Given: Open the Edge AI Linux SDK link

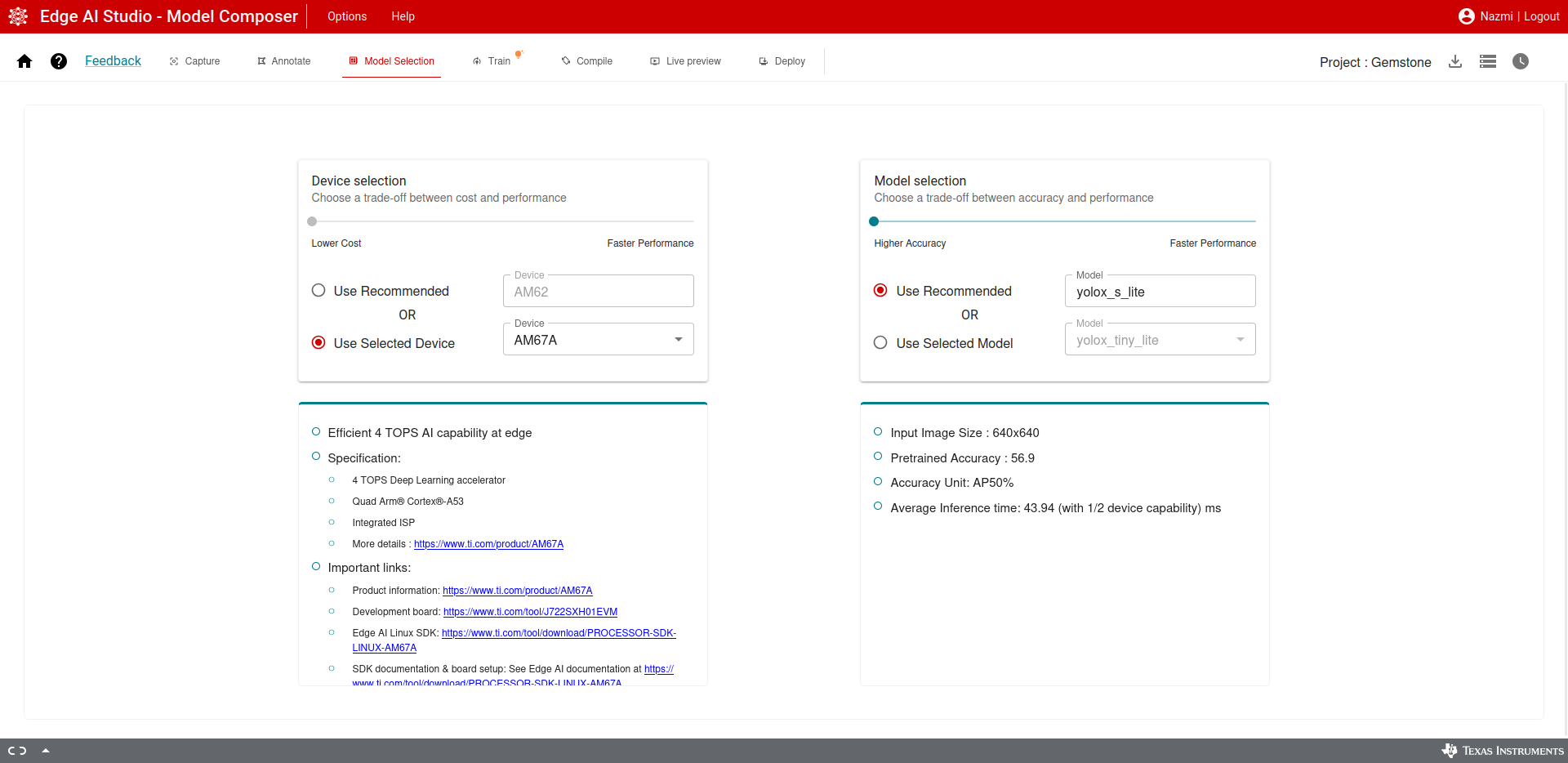Looking at the screenshot, I should [559, 633].
